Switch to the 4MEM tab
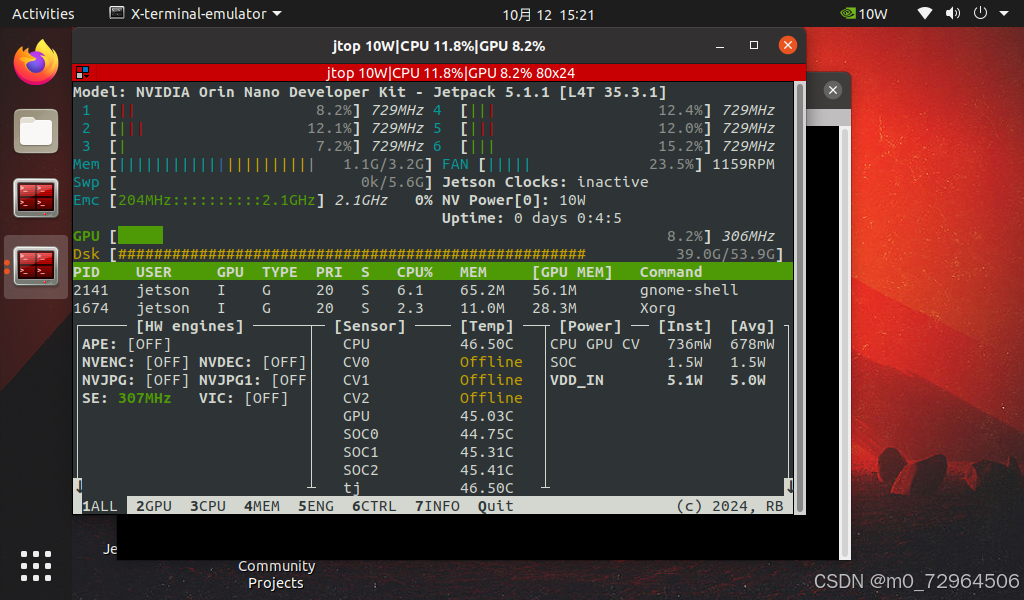 click(x=262, y=506)
